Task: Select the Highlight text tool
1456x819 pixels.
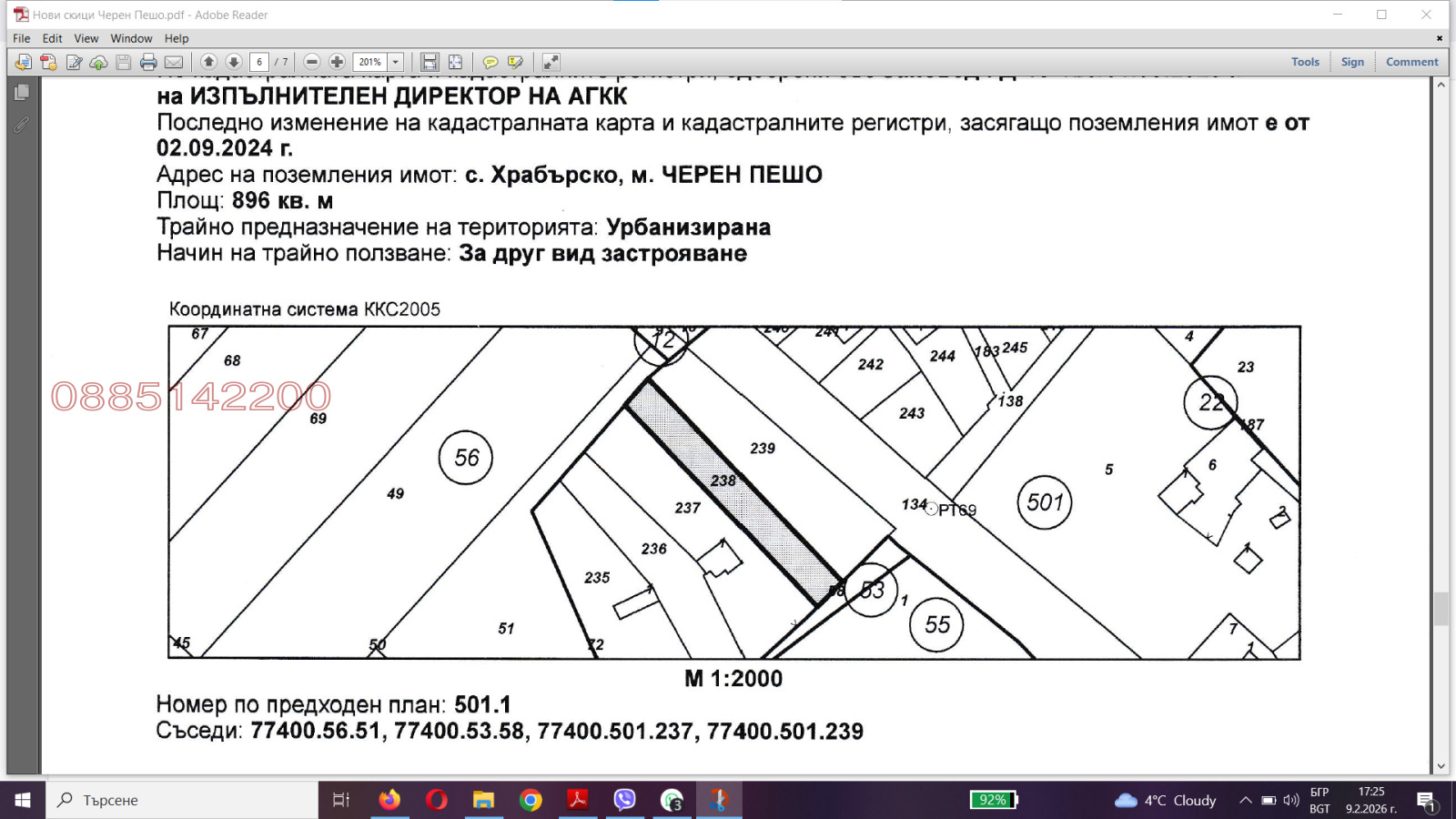Action: tap(515, 62)
